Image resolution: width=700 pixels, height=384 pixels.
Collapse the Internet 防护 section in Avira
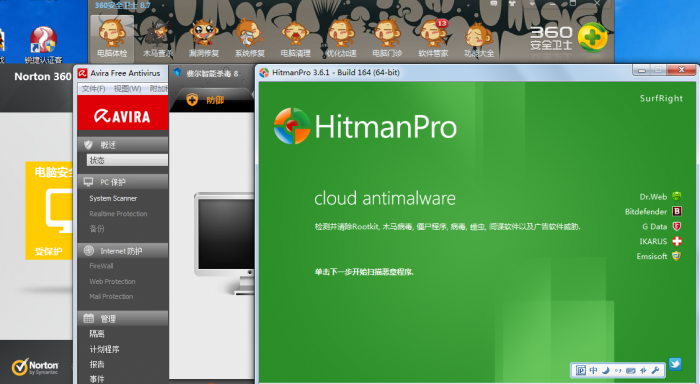(123, 250)
